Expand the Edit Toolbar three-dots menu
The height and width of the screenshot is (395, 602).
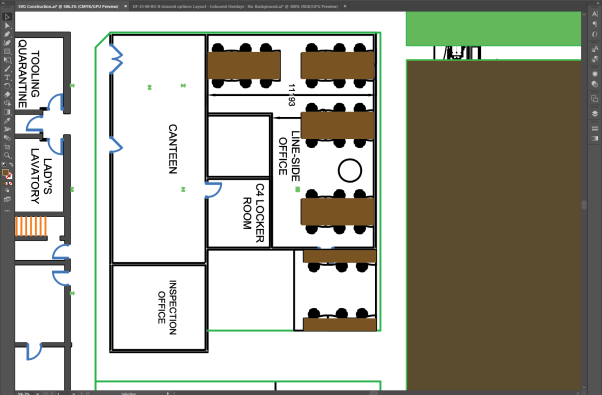coord(7,211)
